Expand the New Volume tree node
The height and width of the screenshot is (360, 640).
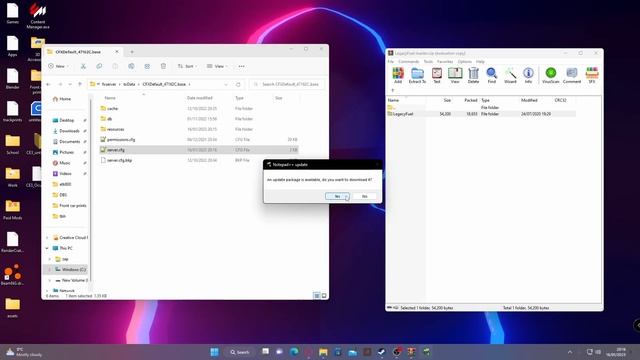(50, 280)
